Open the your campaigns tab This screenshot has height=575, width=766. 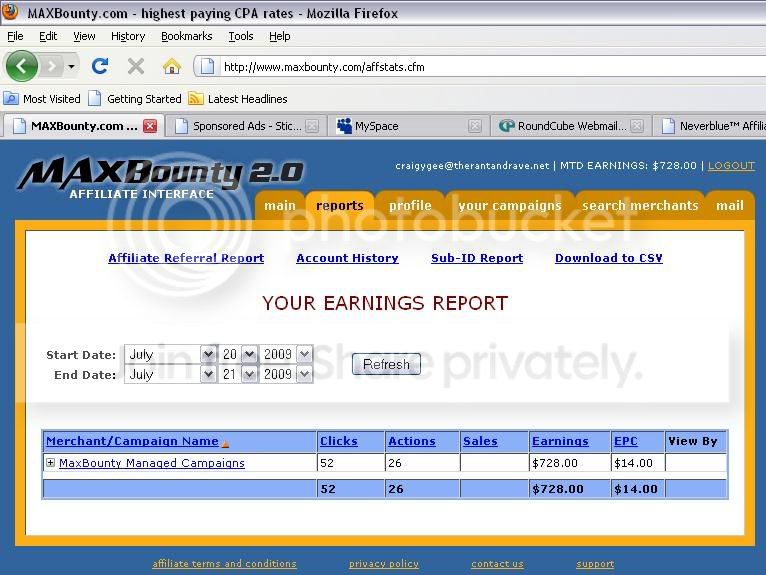[510, 206]
